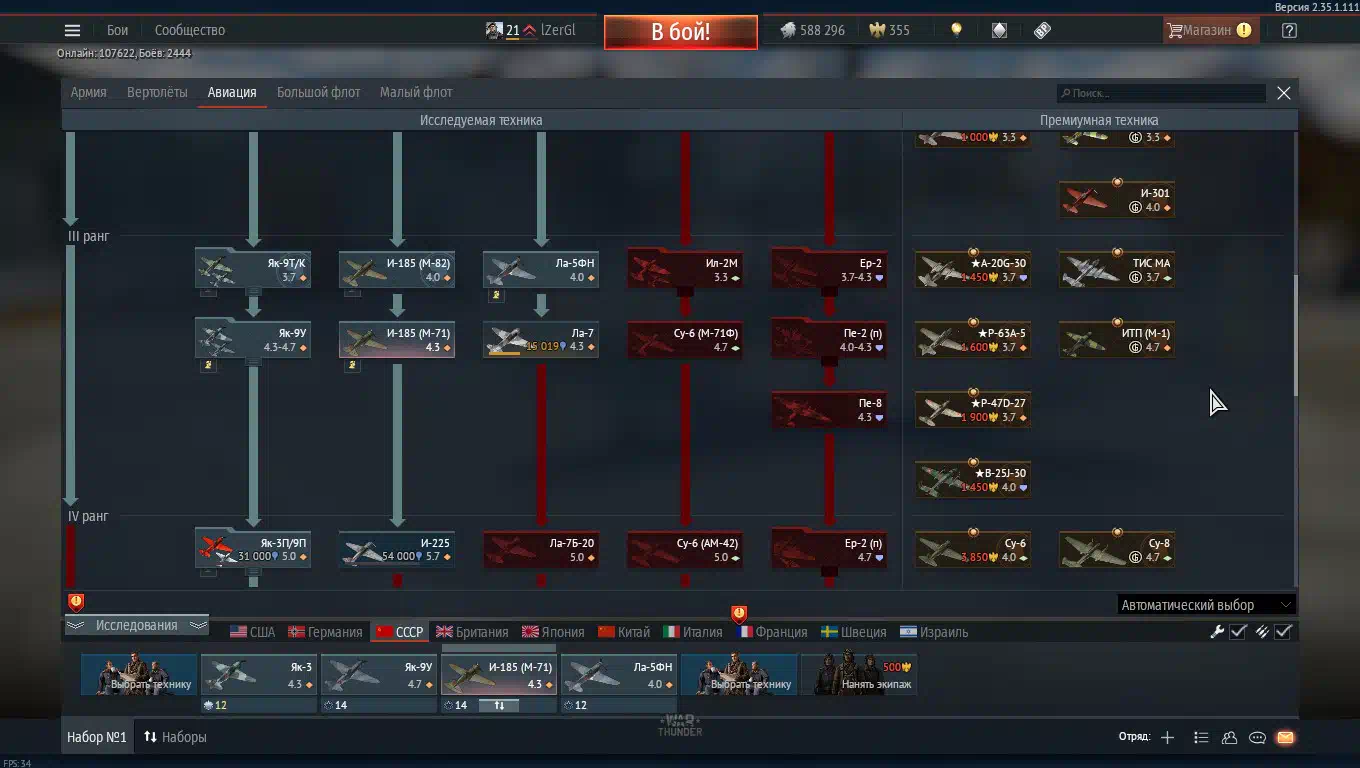The image size is (1360, 768).
Task: Select the Як-9Т/К aircraft card
Action: point(253,270)
